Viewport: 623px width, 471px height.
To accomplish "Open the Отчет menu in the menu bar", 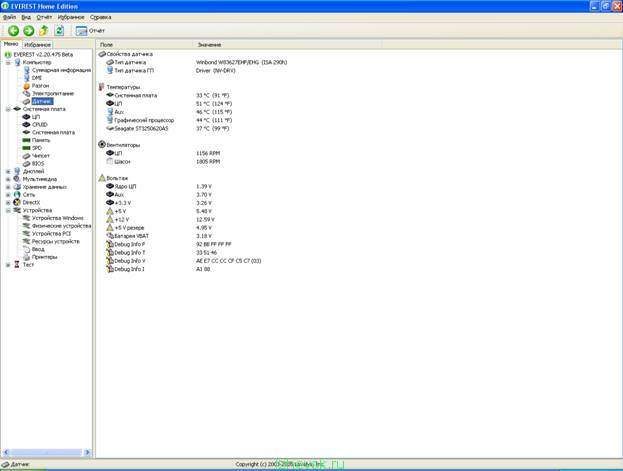I will click(44, 17).
